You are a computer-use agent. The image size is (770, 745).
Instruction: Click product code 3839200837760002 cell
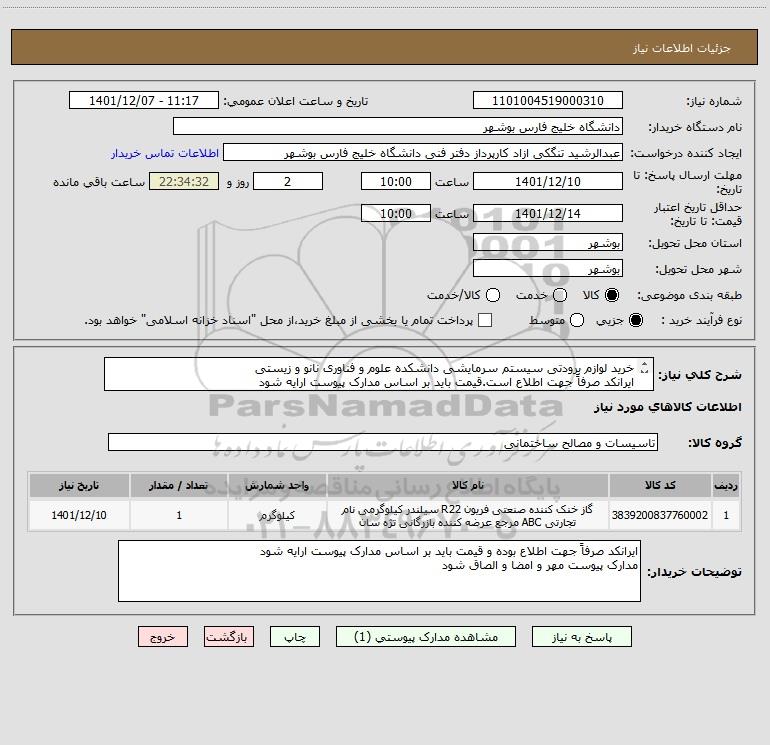pos(660,515)
